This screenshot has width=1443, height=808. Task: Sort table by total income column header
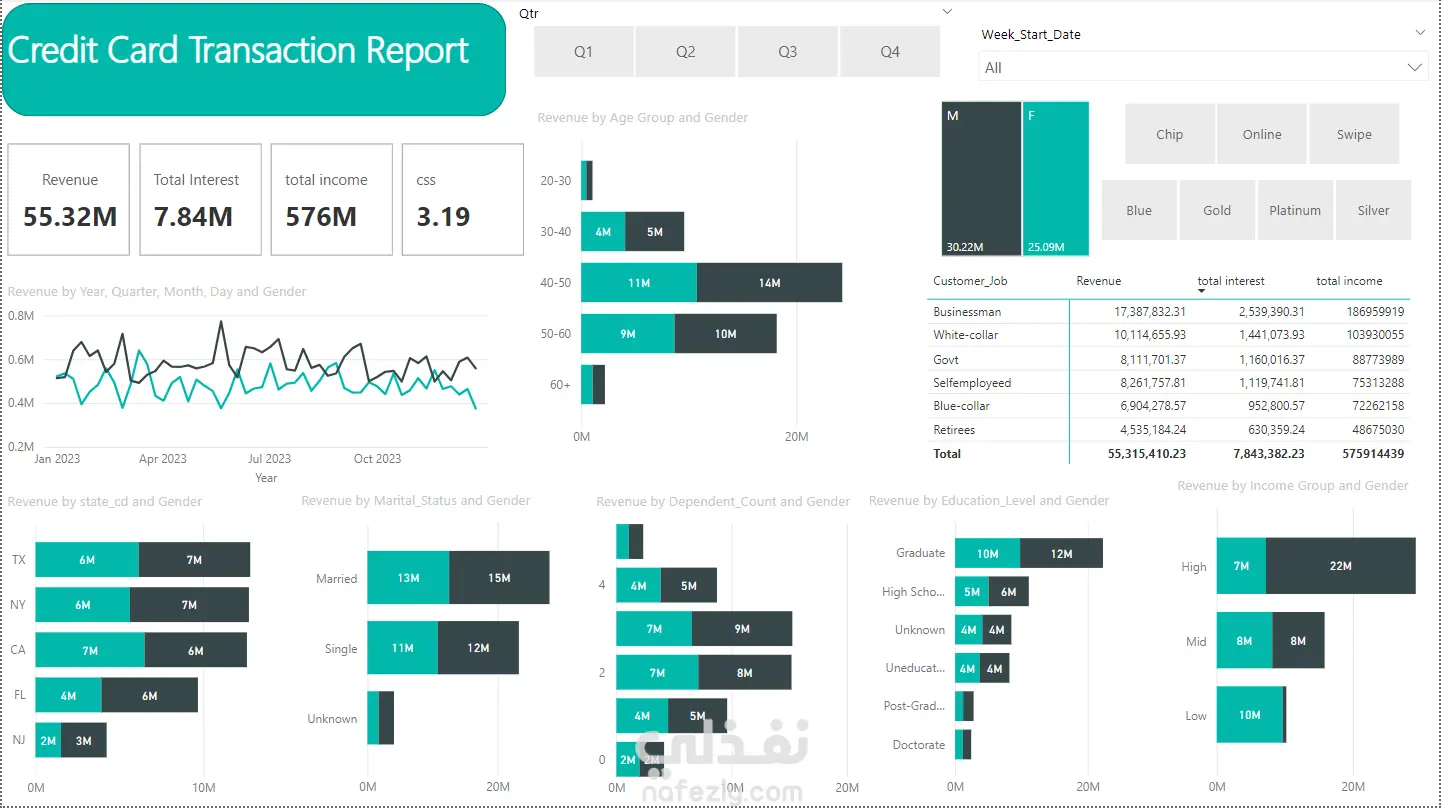point(1349,281)
